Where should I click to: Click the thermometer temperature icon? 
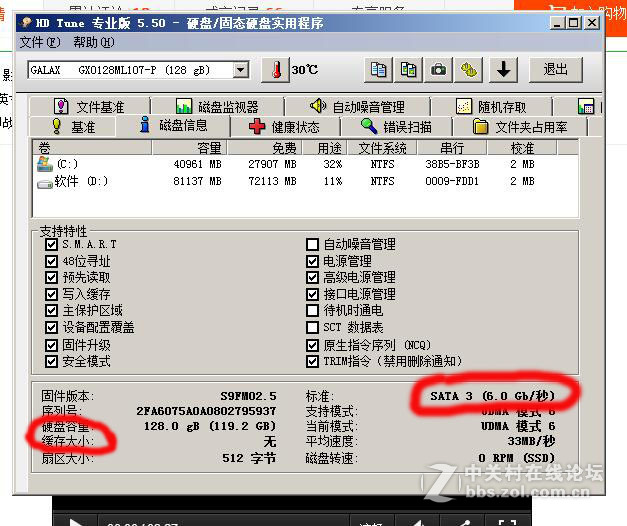pyautogui.click(x=276, y=70)
